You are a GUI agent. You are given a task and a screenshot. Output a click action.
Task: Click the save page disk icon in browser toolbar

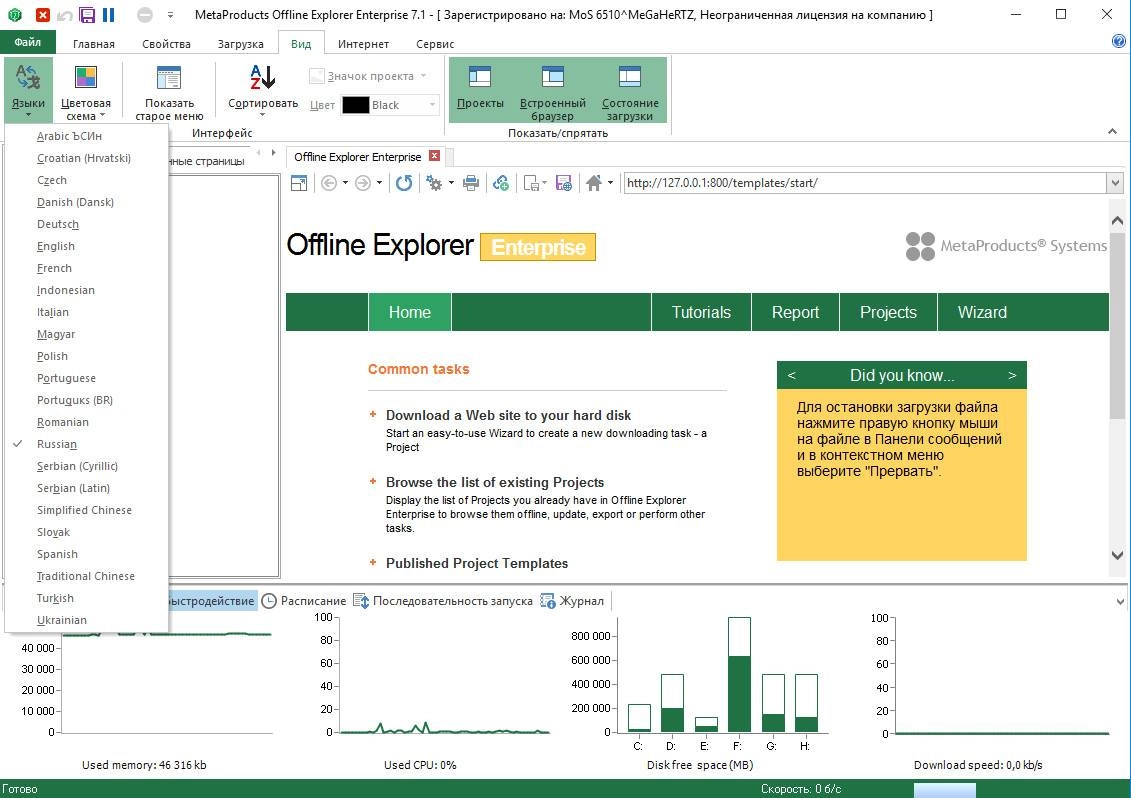click(564, 183)
